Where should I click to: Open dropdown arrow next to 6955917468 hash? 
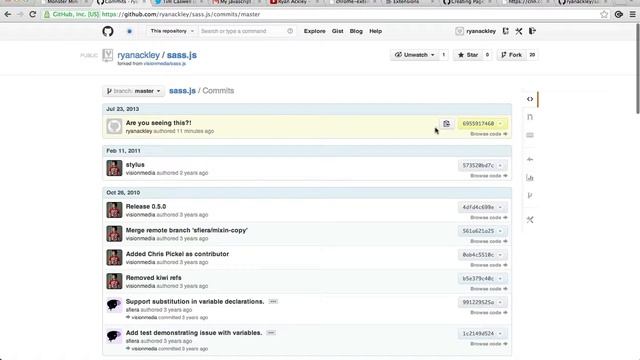pos(500,124)
